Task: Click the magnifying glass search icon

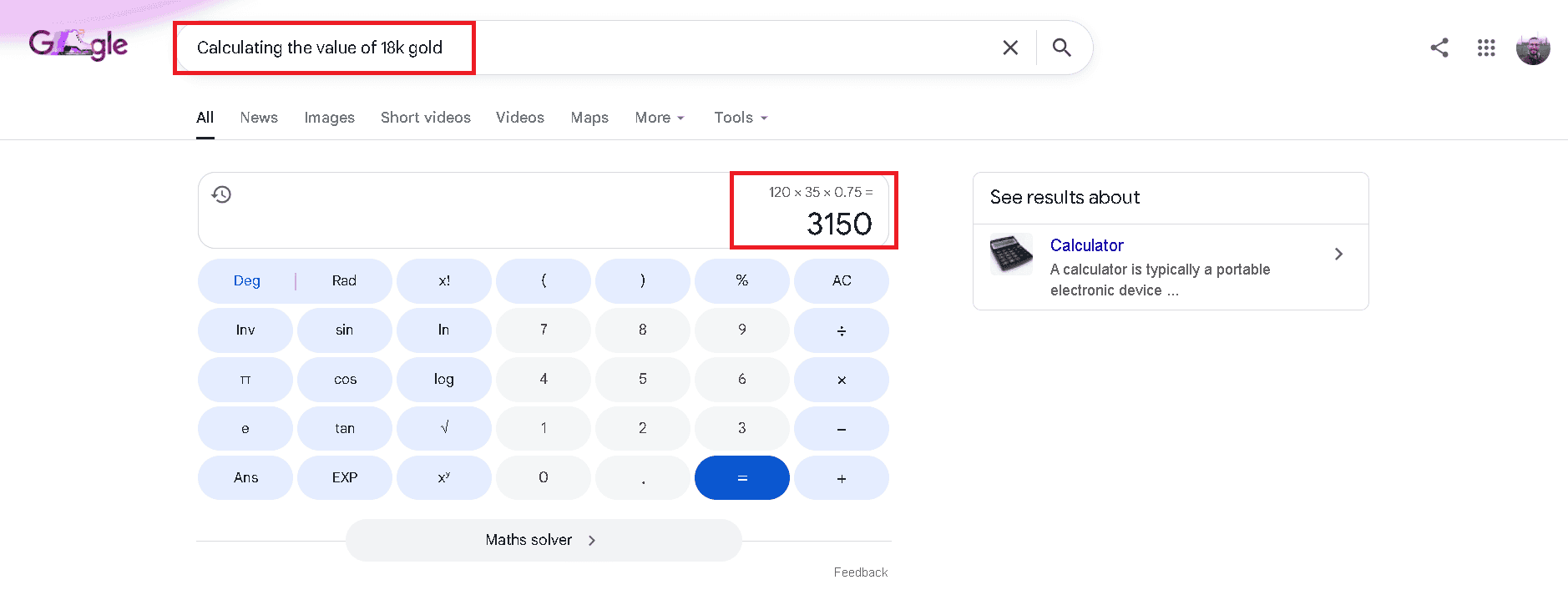Action: pyautogui.click(x=1061, y=48)
